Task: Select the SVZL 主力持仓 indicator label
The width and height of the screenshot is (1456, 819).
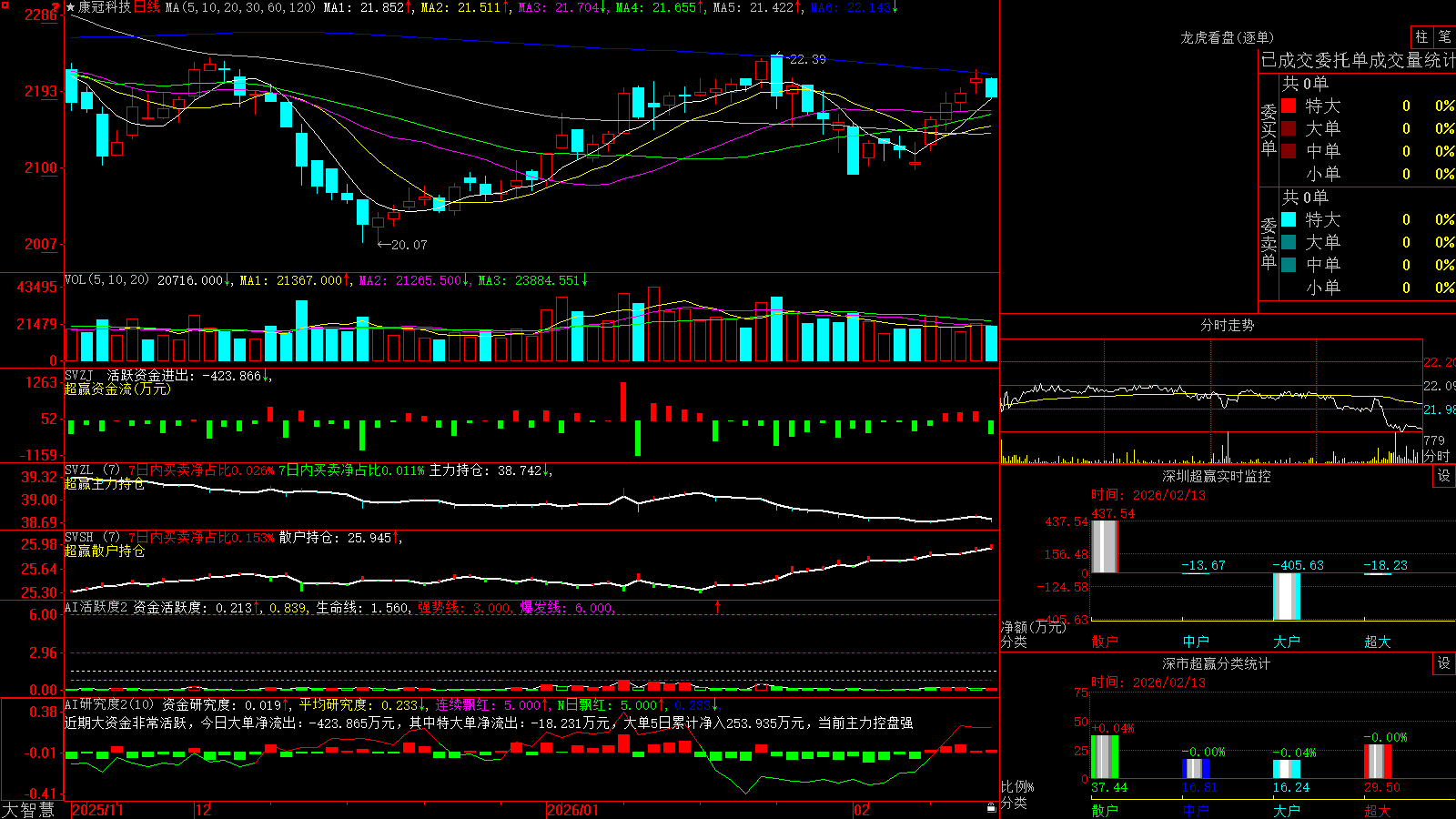Action: tap(91, 470)
